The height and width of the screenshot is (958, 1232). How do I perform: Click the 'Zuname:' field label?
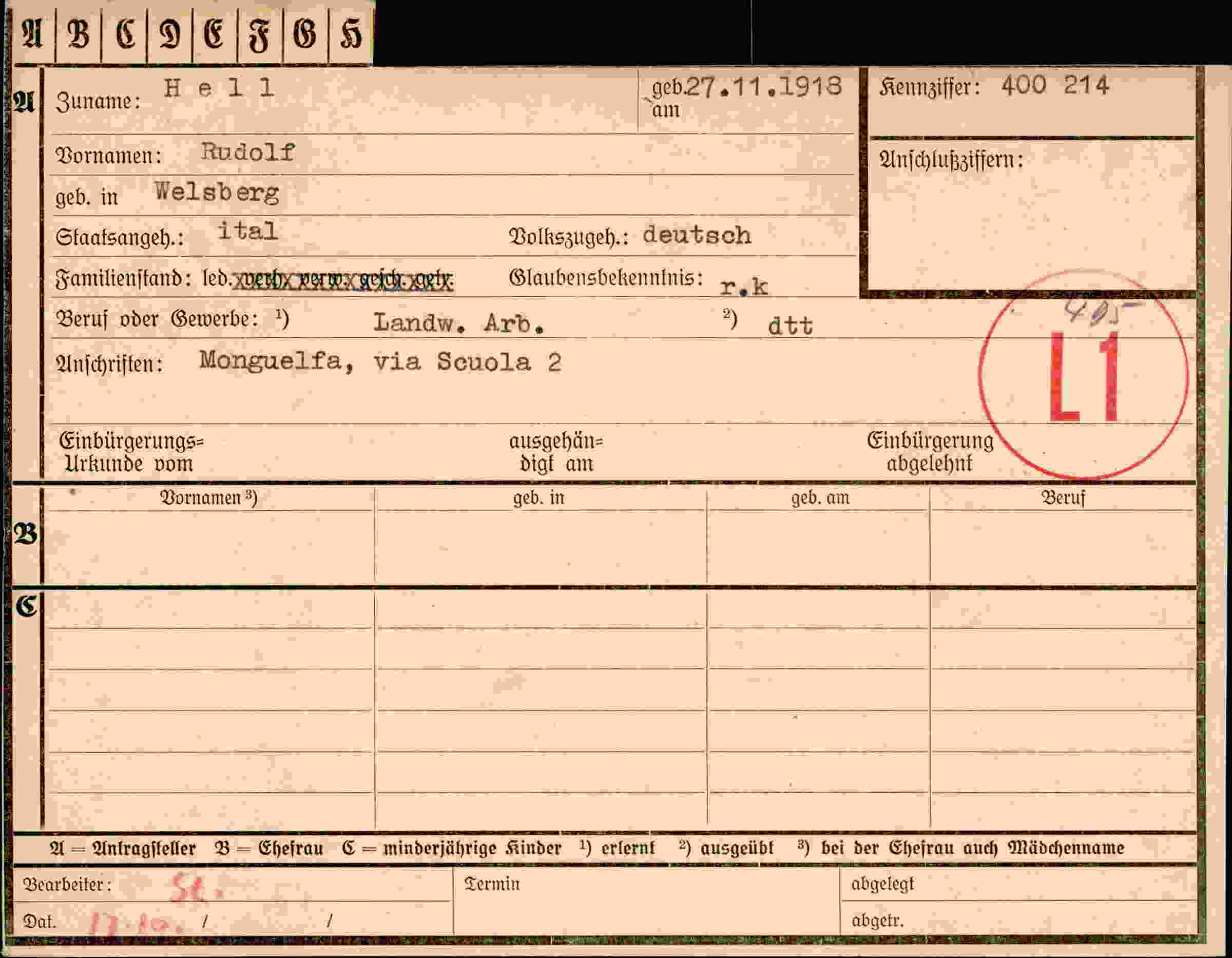click(98, 102)
